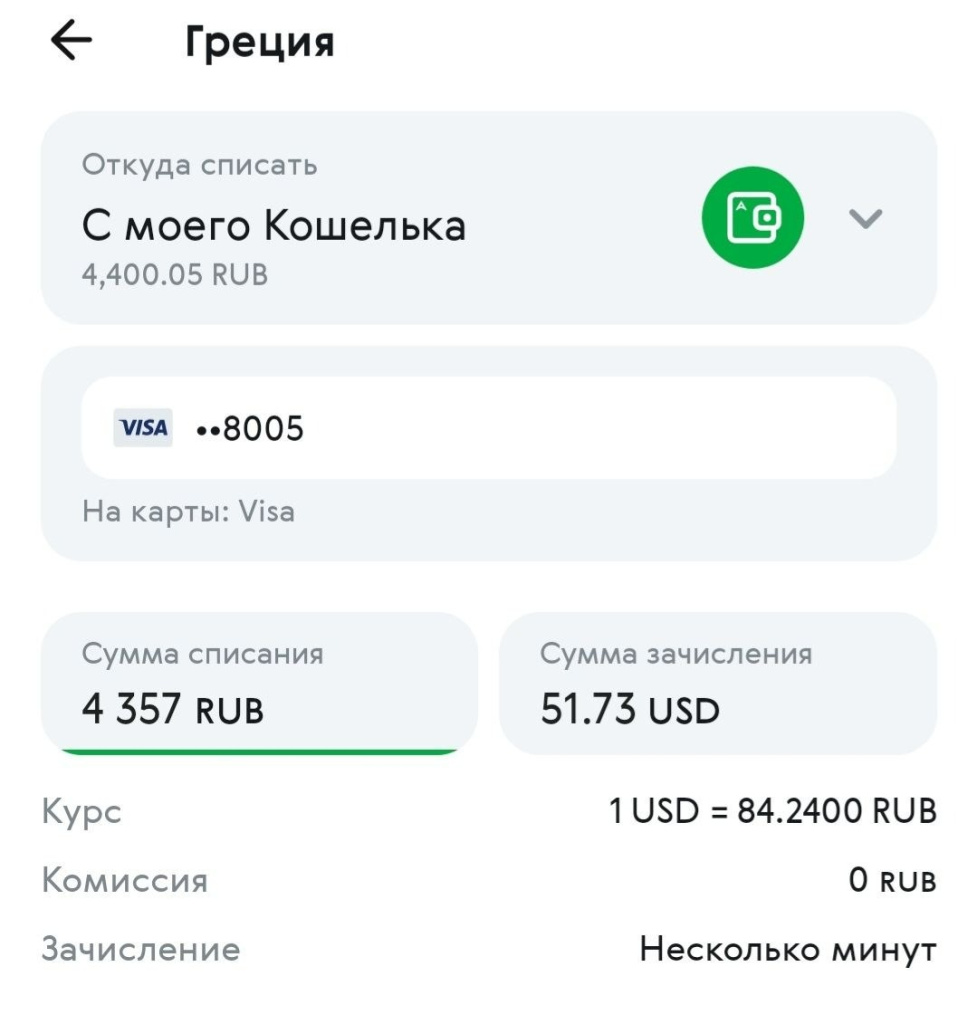Focus the "Сумма списания" amount field

pyautogui.click(x=258, y=683)
